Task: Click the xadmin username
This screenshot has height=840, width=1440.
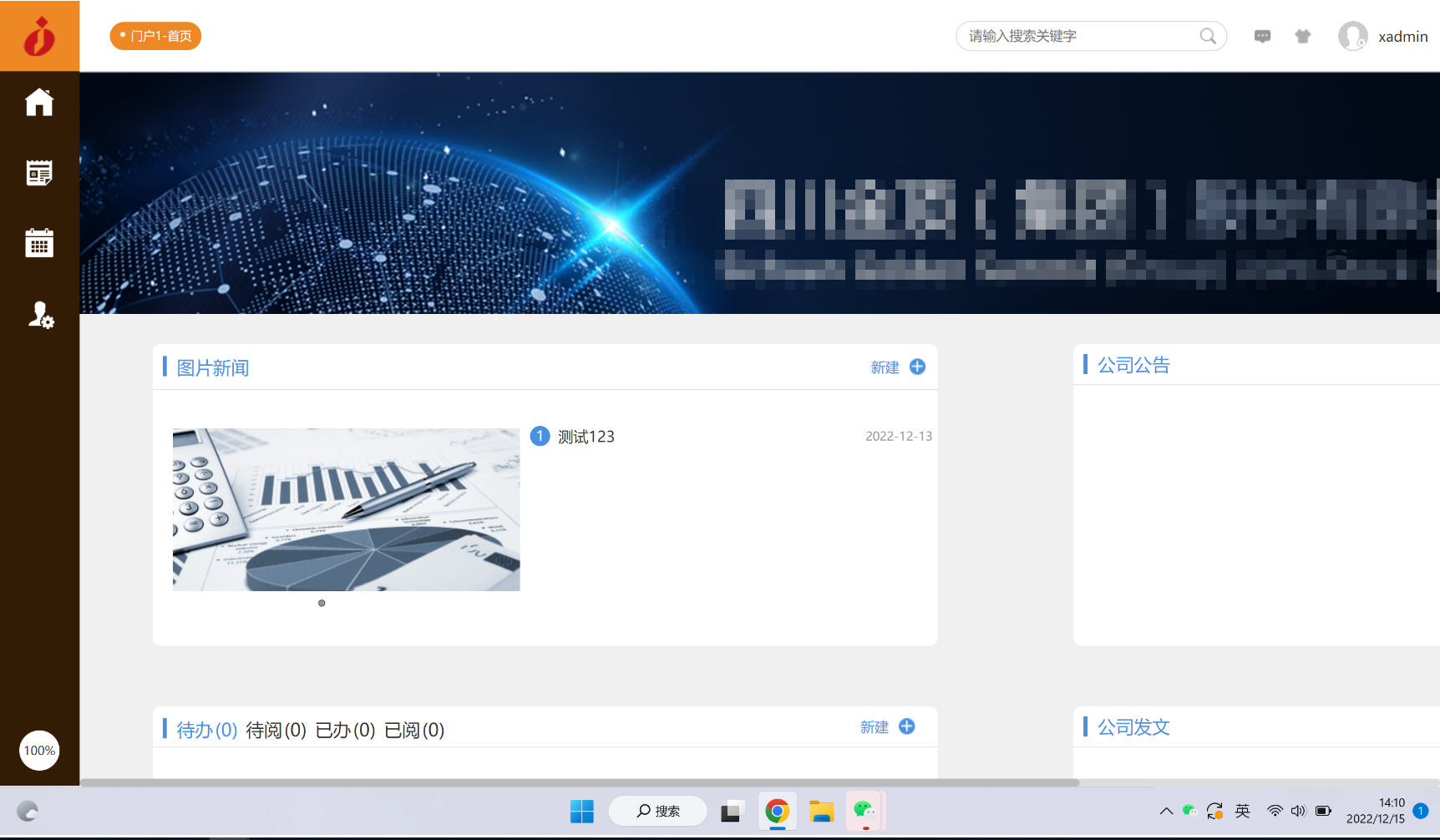Action: [1403, 37]
